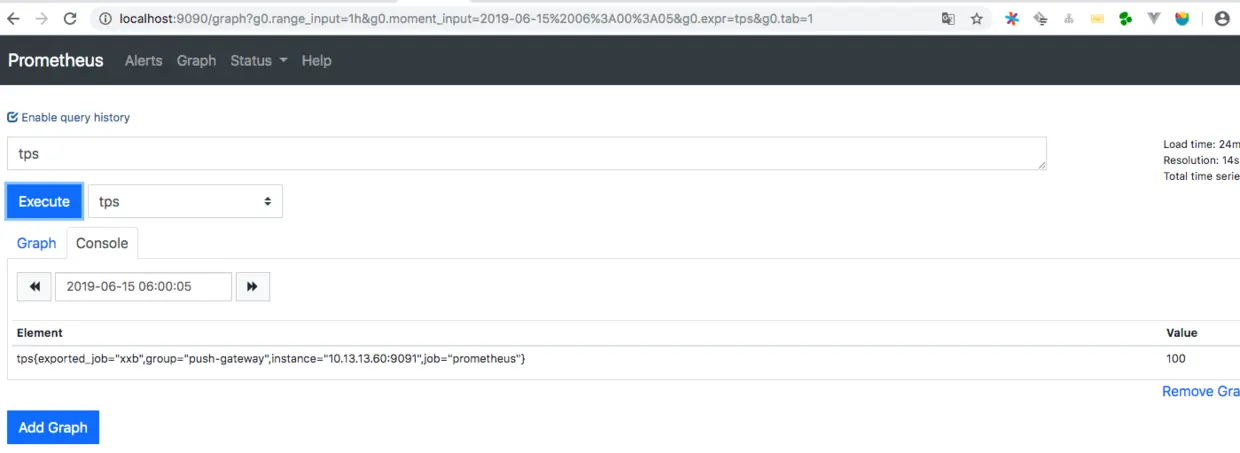Expand the Status dropdown menu
Screen dimensions: 1240x453
pos(259,60)
